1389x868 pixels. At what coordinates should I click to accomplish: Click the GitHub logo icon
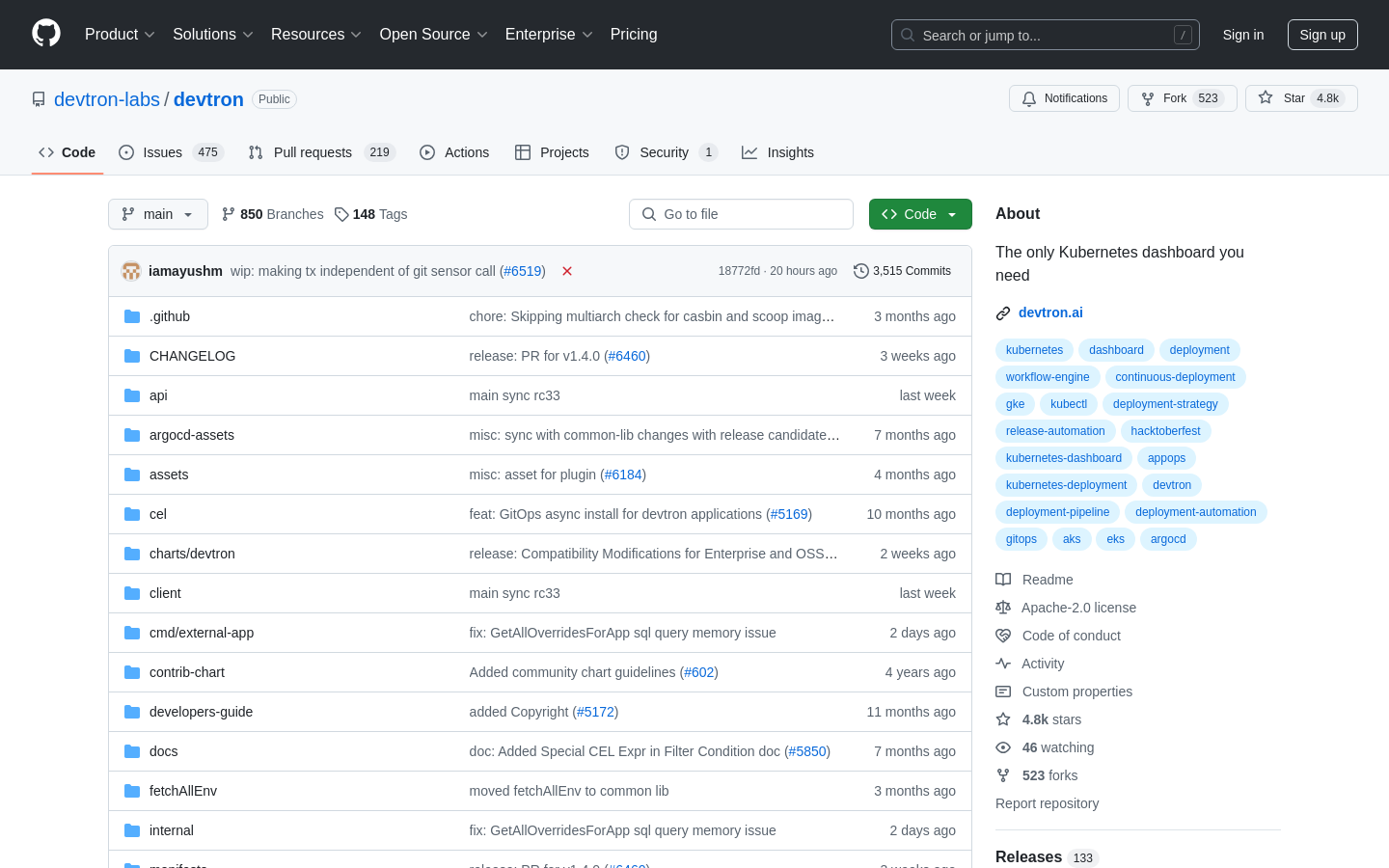(46, 34)
